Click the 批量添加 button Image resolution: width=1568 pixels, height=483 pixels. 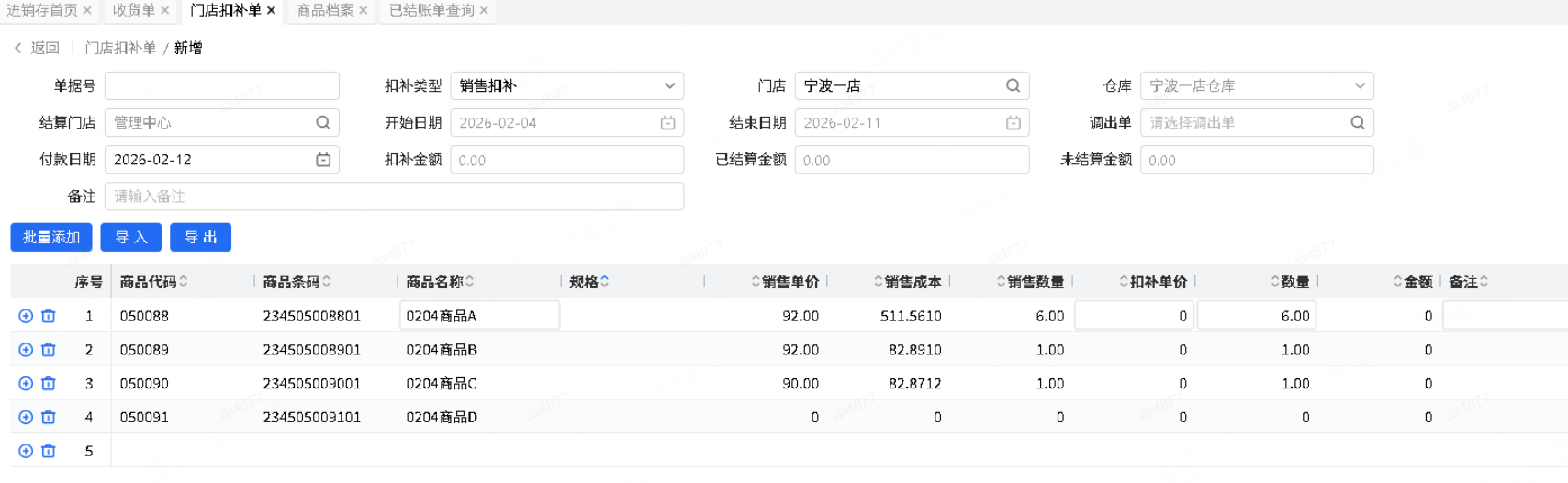pyautogui.click(x=51, y=237)
